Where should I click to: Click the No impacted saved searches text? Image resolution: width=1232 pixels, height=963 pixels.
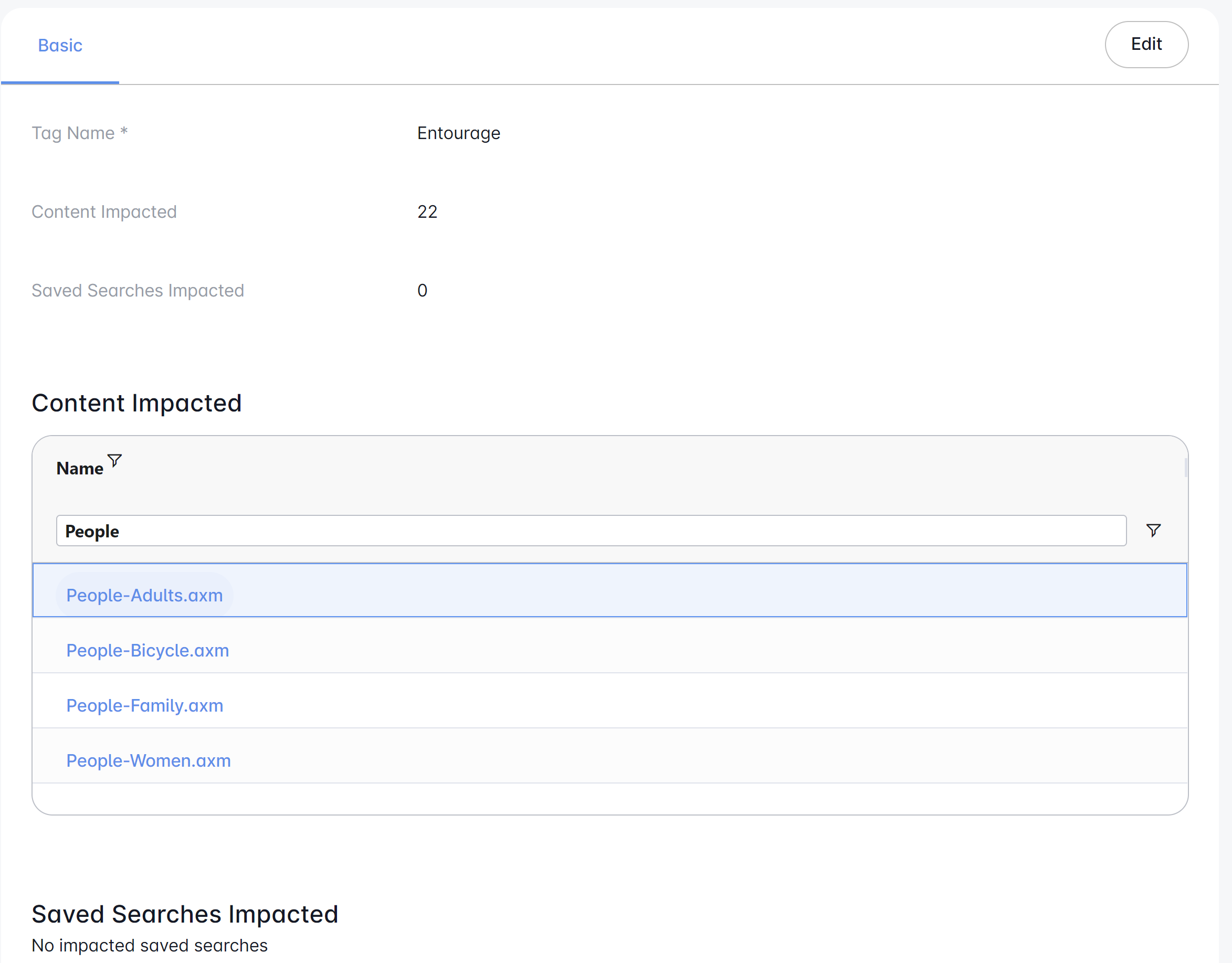click(150, 945)
